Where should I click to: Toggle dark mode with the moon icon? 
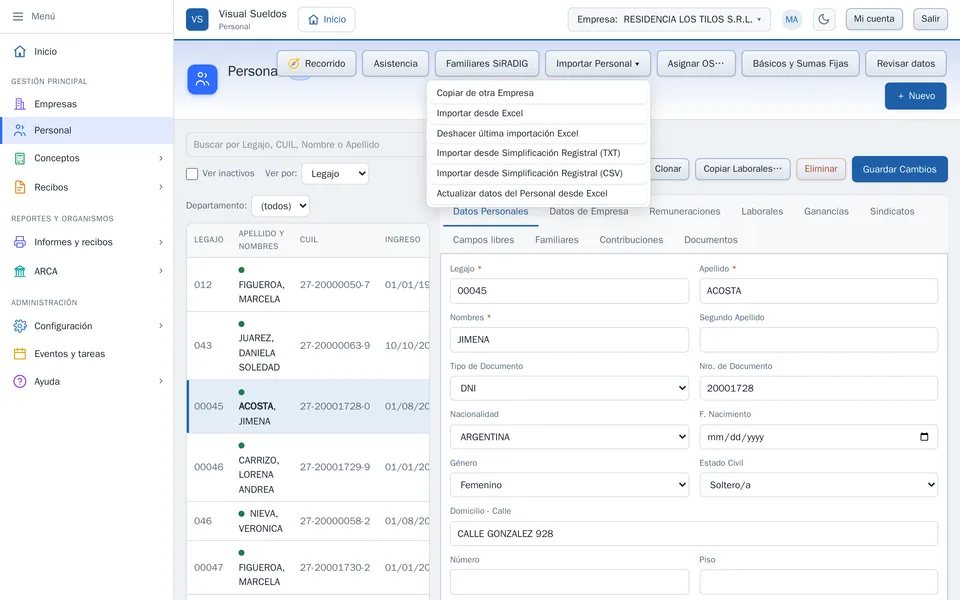pos(823,20)
